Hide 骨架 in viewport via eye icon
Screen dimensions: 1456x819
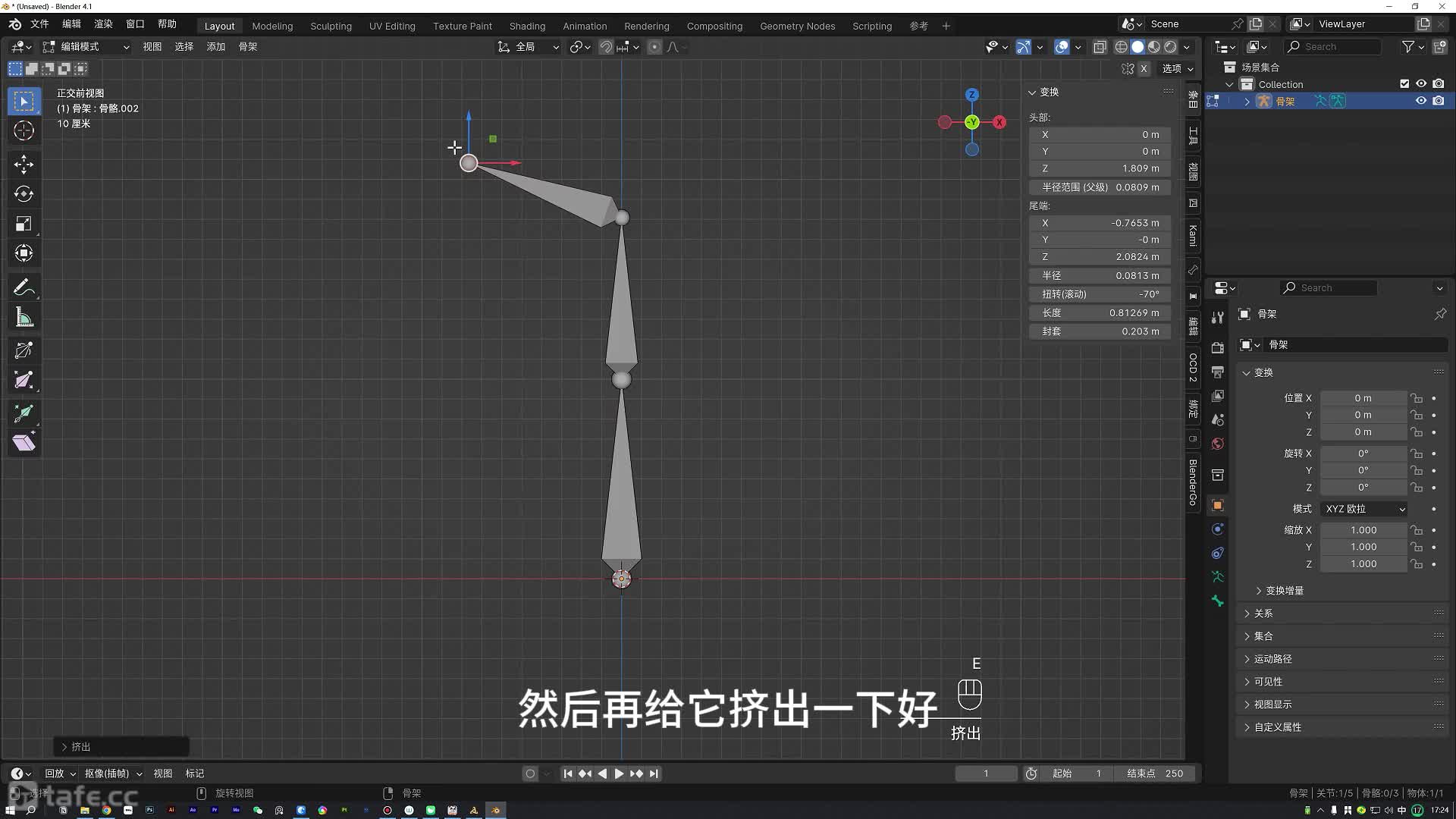1421,101
